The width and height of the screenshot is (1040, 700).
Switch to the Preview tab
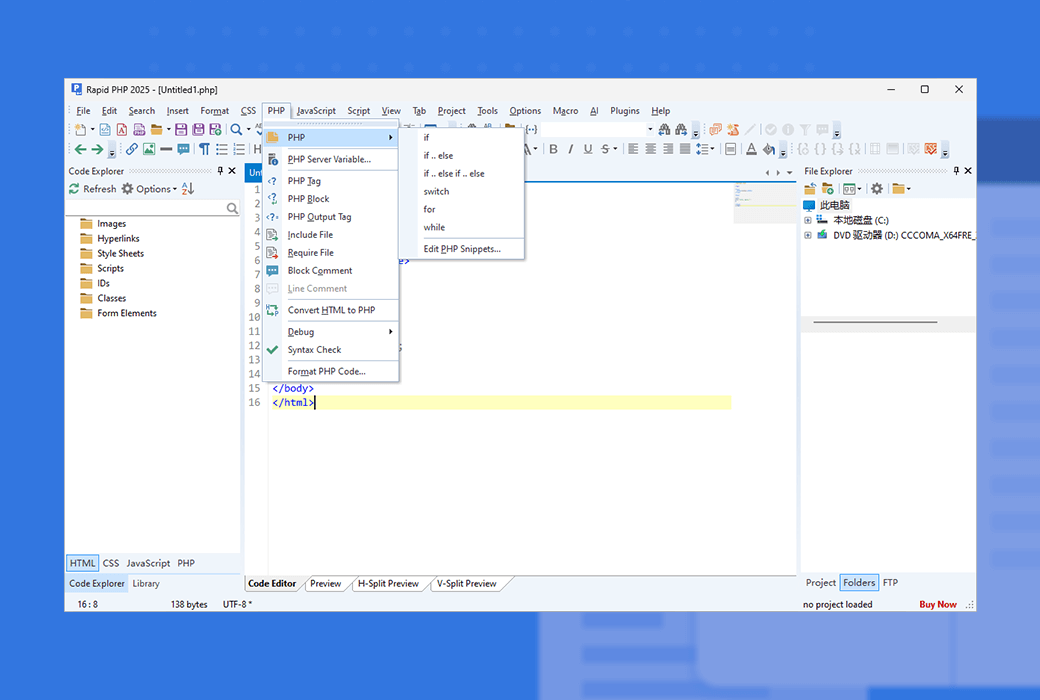[326, 584]
